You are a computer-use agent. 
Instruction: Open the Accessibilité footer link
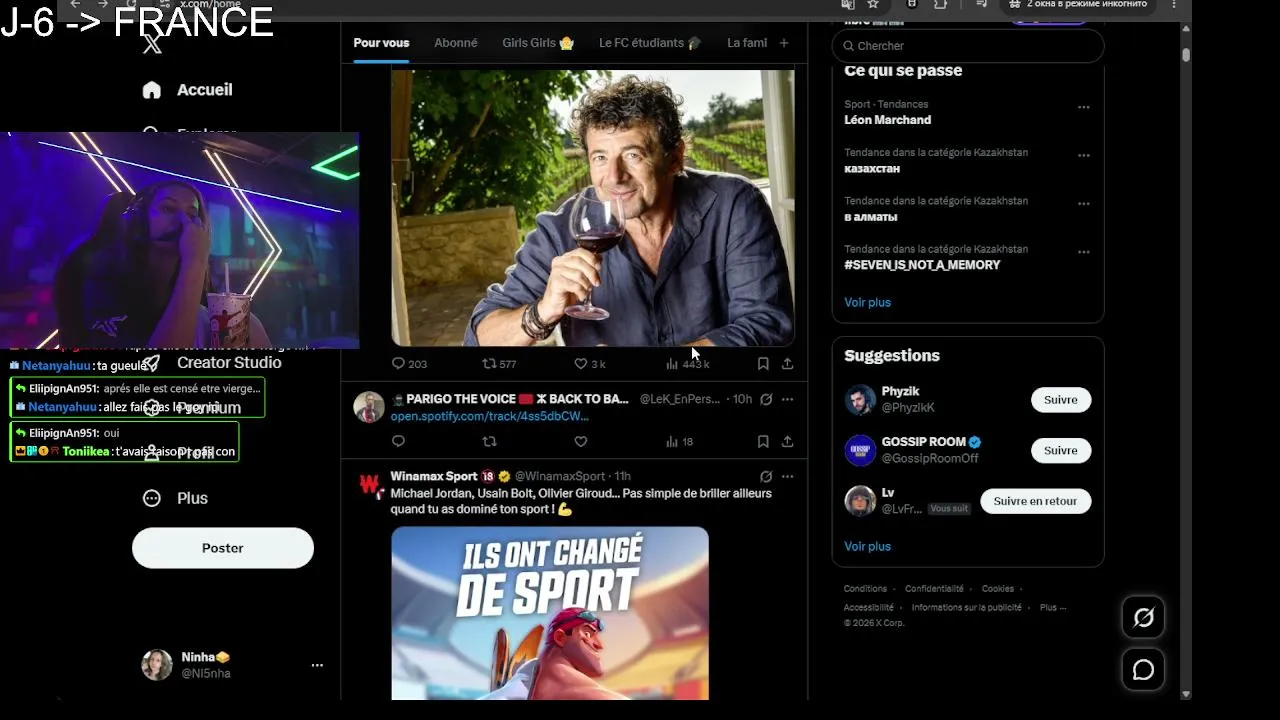click(868, 607)
